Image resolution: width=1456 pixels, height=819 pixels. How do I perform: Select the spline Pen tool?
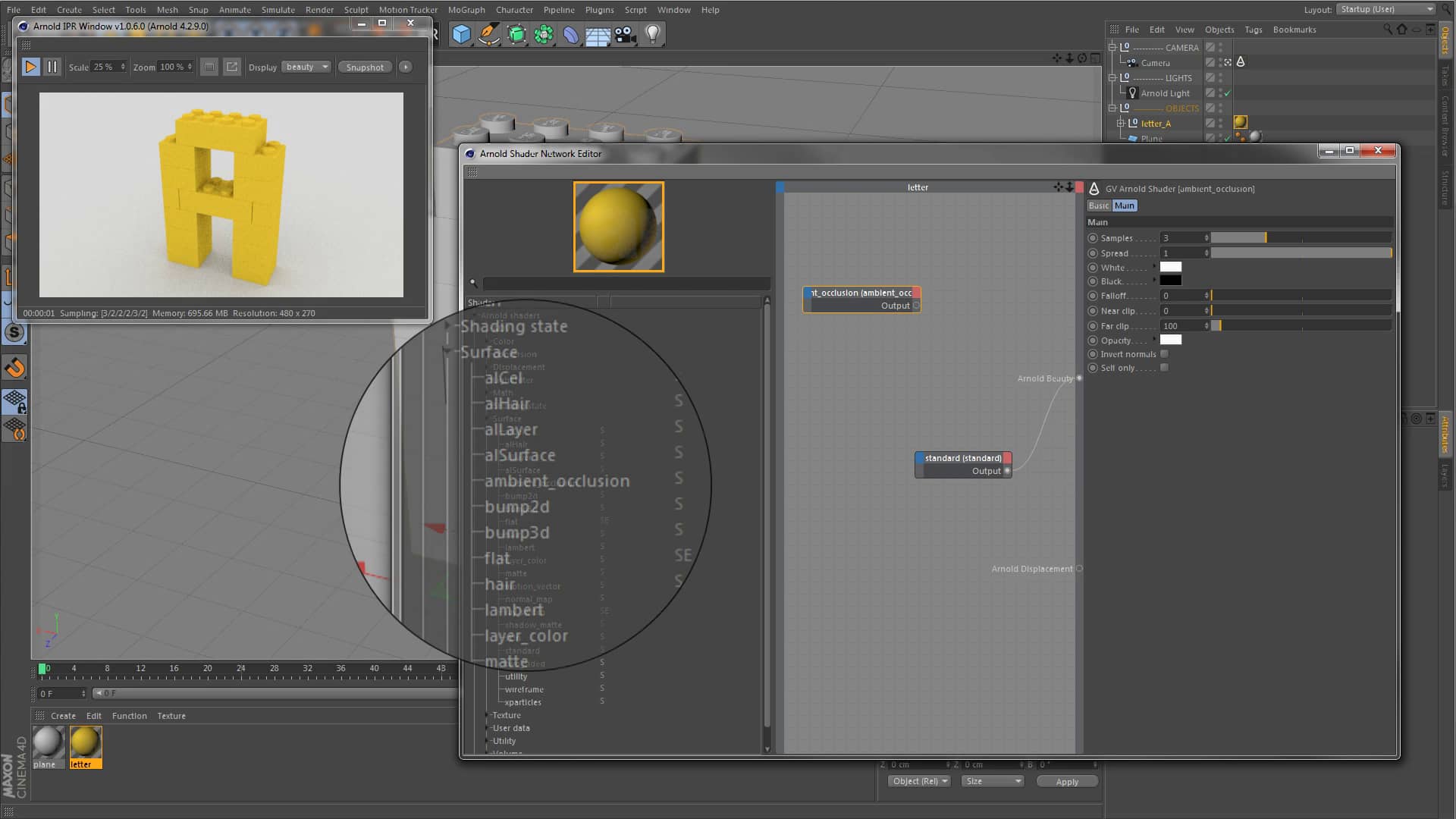point(488,34)
